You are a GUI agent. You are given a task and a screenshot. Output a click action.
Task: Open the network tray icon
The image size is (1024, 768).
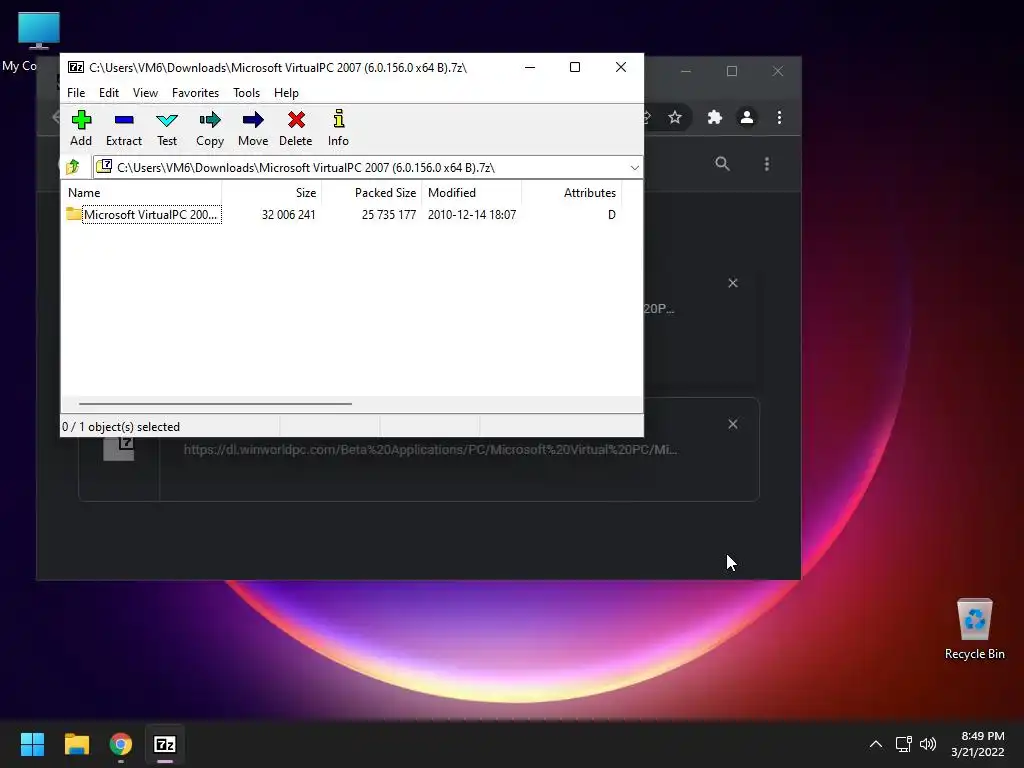(x=903, y=744)
